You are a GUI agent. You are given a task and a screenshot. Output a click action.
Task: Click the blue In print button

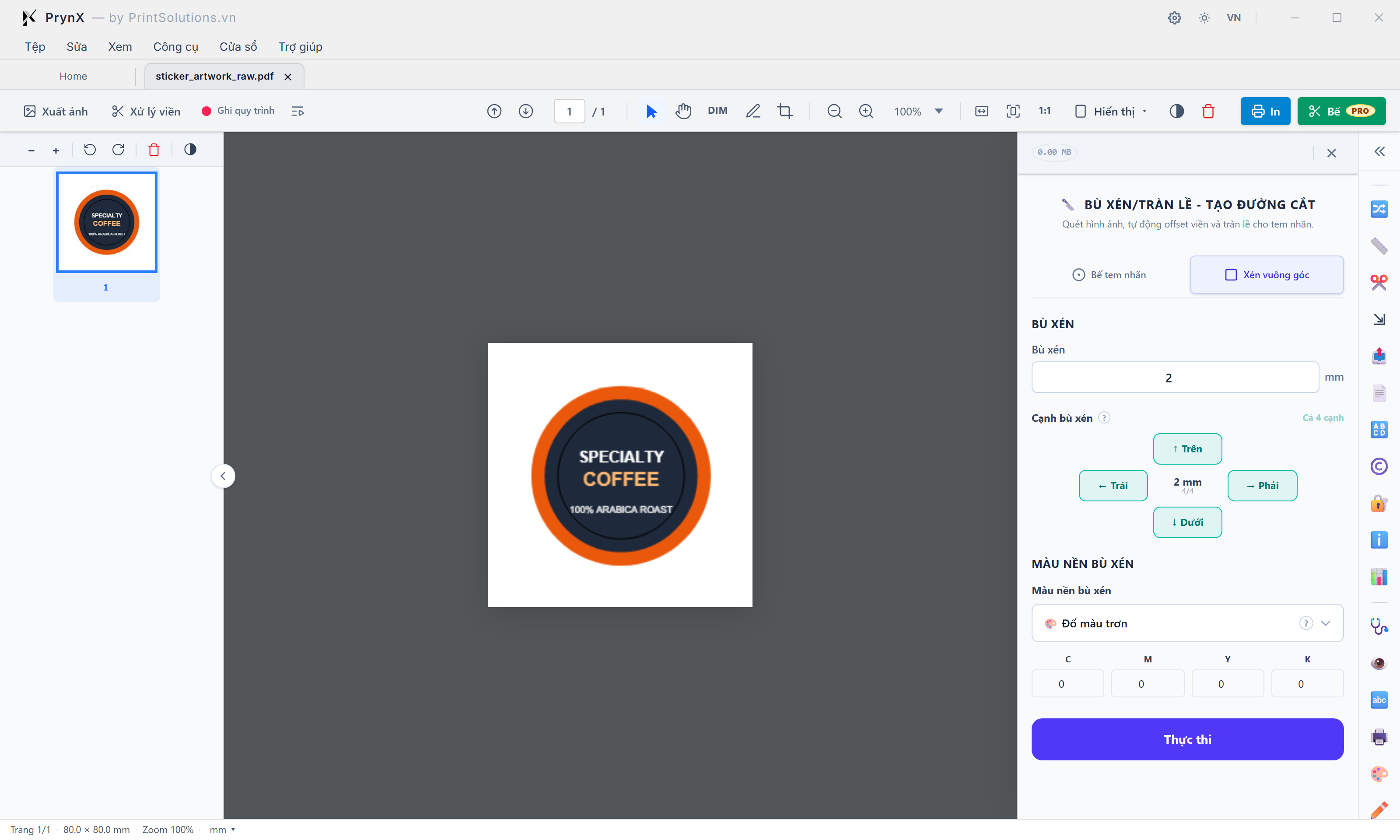click(x=1265, y=111)
